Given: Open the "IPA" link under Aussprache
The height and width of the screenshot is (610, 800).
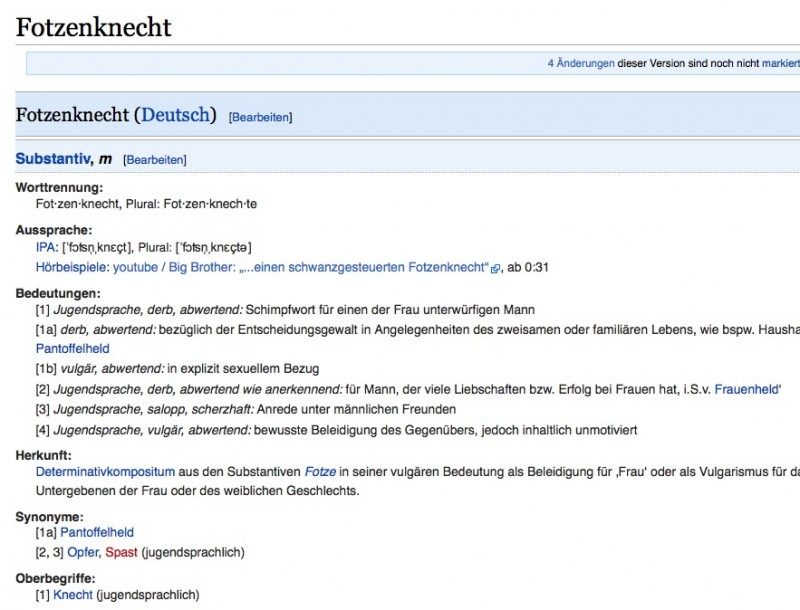Looking at the screenshot, I should tap(46, 247).
